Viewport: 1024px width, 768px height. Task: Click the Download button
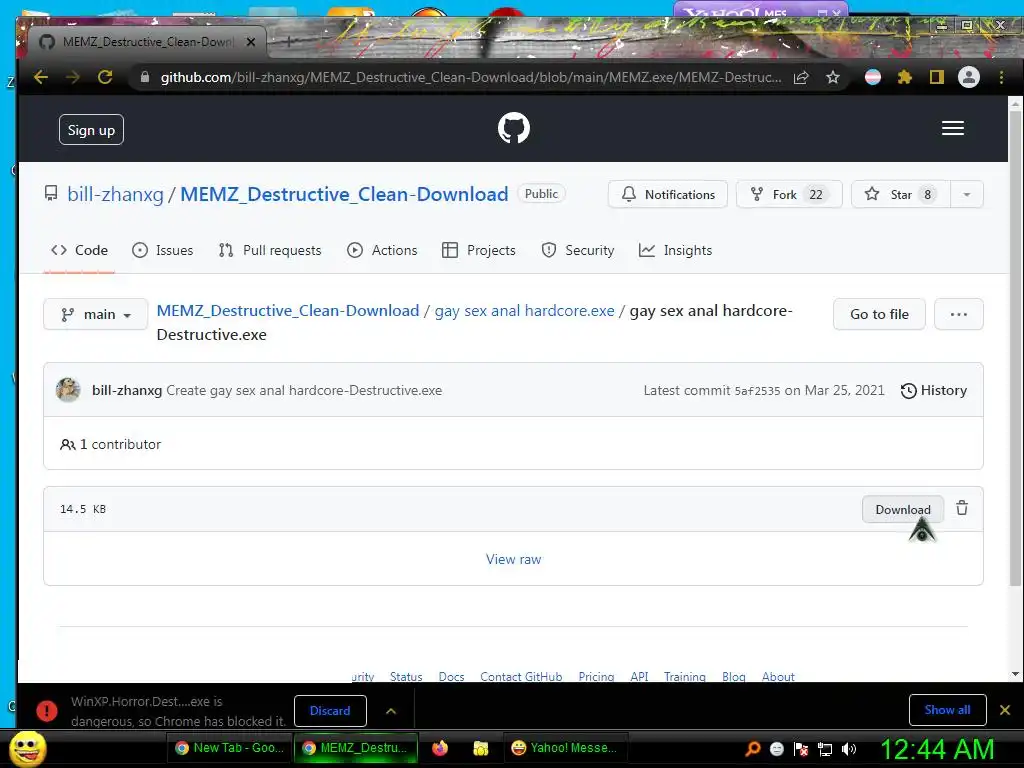click(903, 509)
